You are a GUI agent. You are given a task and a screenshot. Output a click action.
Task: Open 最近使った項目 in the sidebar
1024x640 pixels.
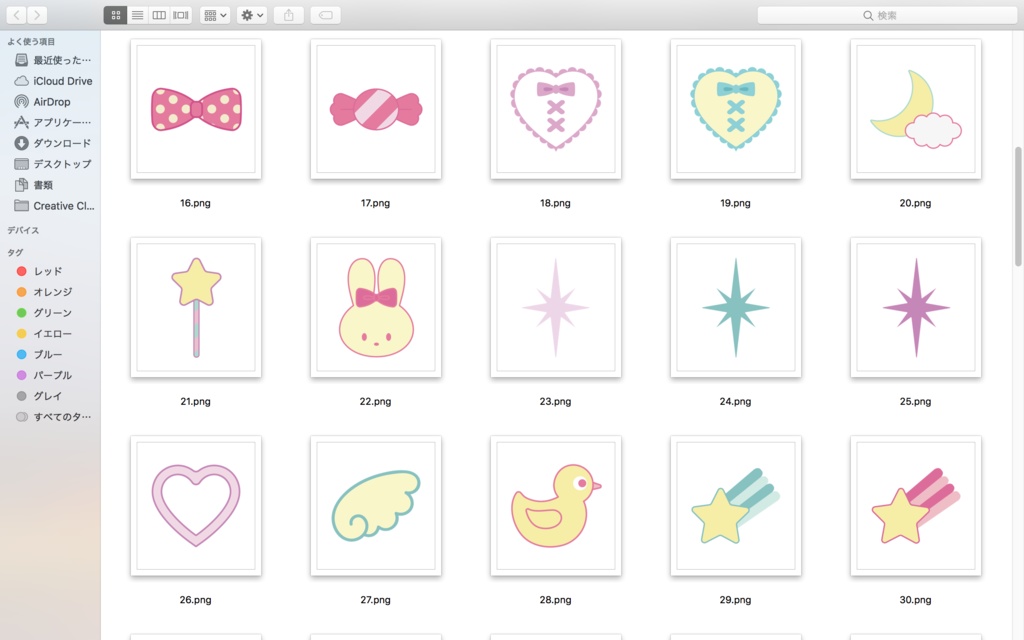(54, 60)
